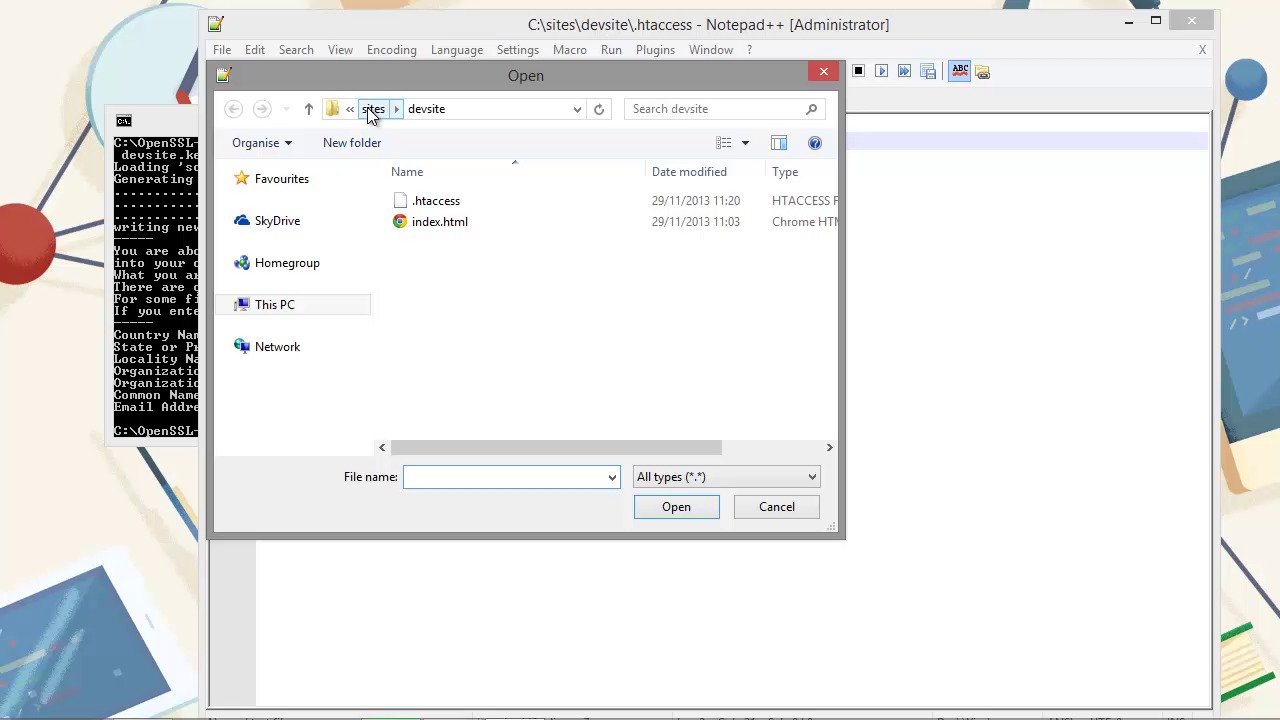Open the Language menu

coord(457,49)
